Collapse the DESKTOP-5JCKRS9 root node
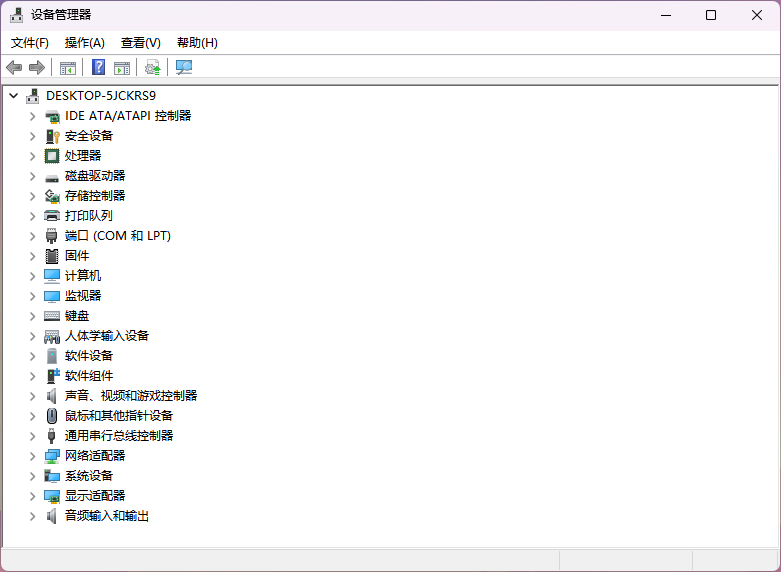The width and height of the screenshot is (781, 572). [13, 96]
